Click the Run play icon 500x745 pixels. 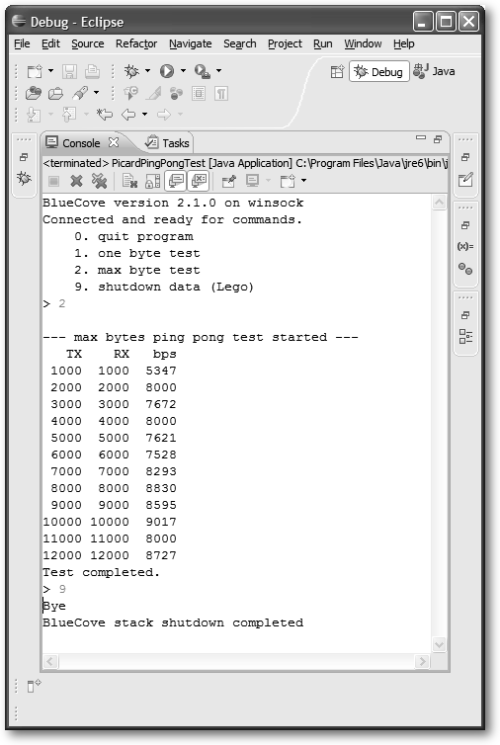pos(166,71)
